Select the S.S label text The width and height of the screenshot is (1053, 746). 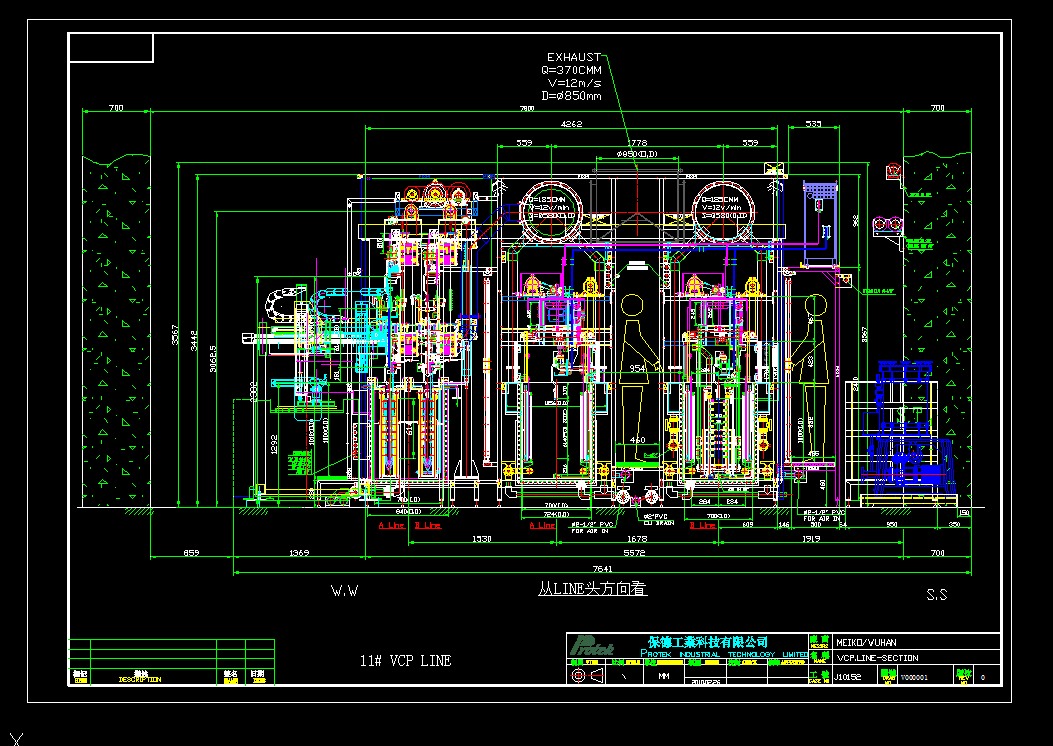click(937, 594)
